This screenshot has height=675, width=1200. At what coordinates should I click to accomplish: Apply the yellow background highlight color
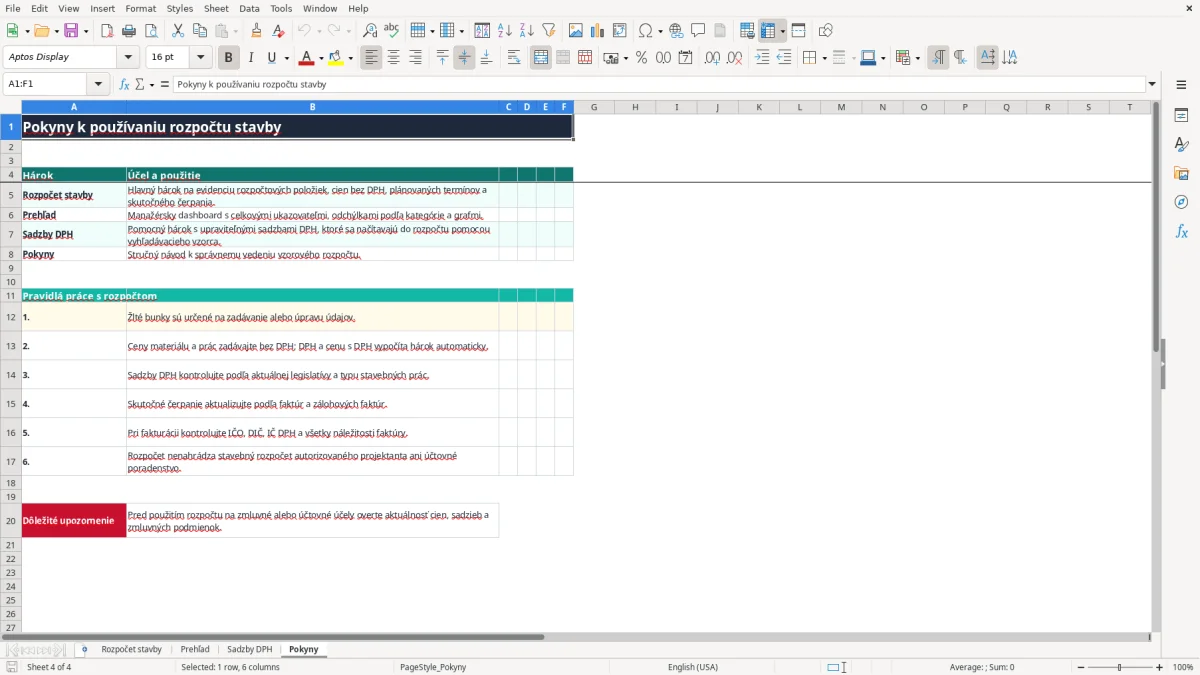click(x=336, y=58)
